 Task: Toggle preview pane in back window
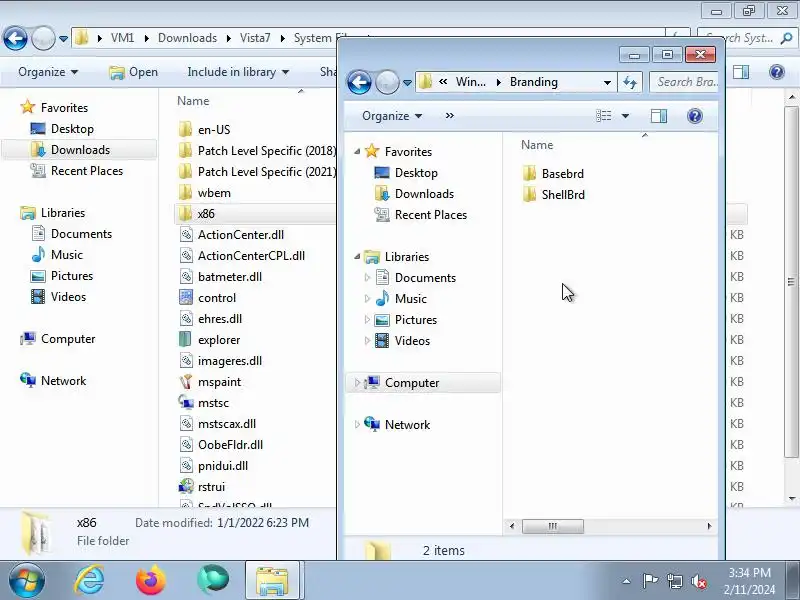click(741, 72)
